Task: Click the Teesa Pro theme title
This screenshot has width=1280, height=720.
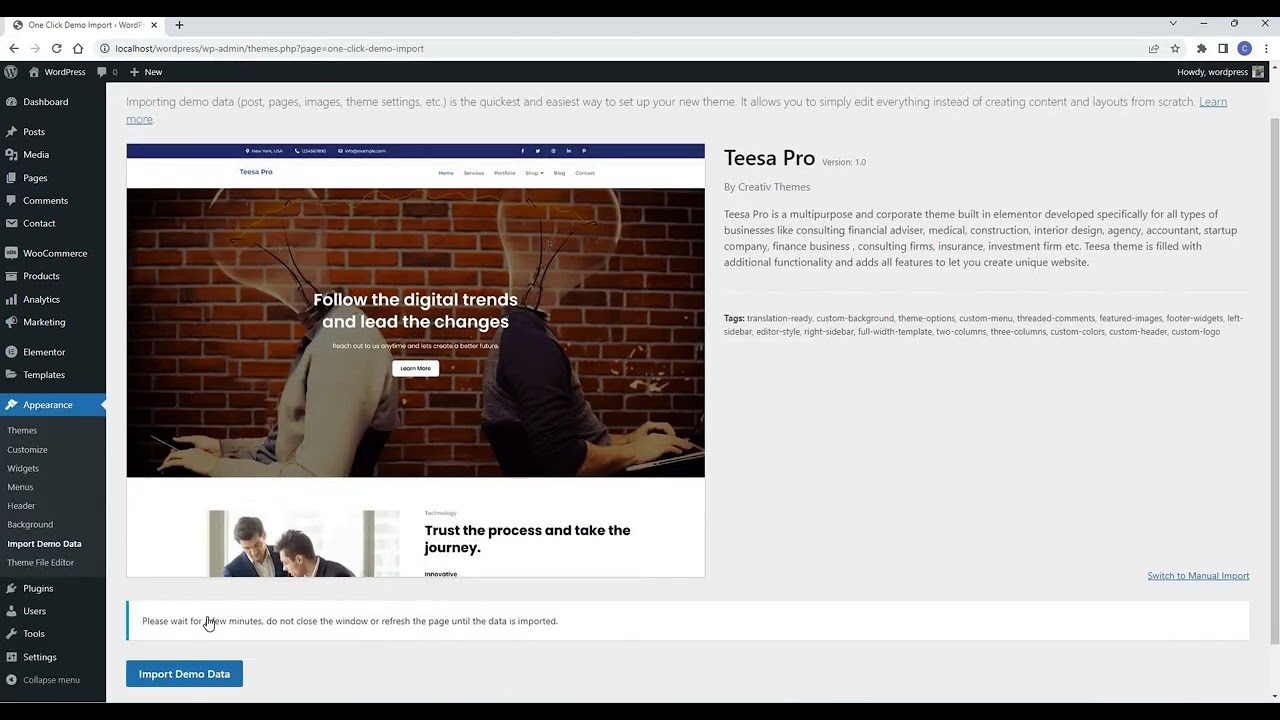Action: (x=769, y=158)
